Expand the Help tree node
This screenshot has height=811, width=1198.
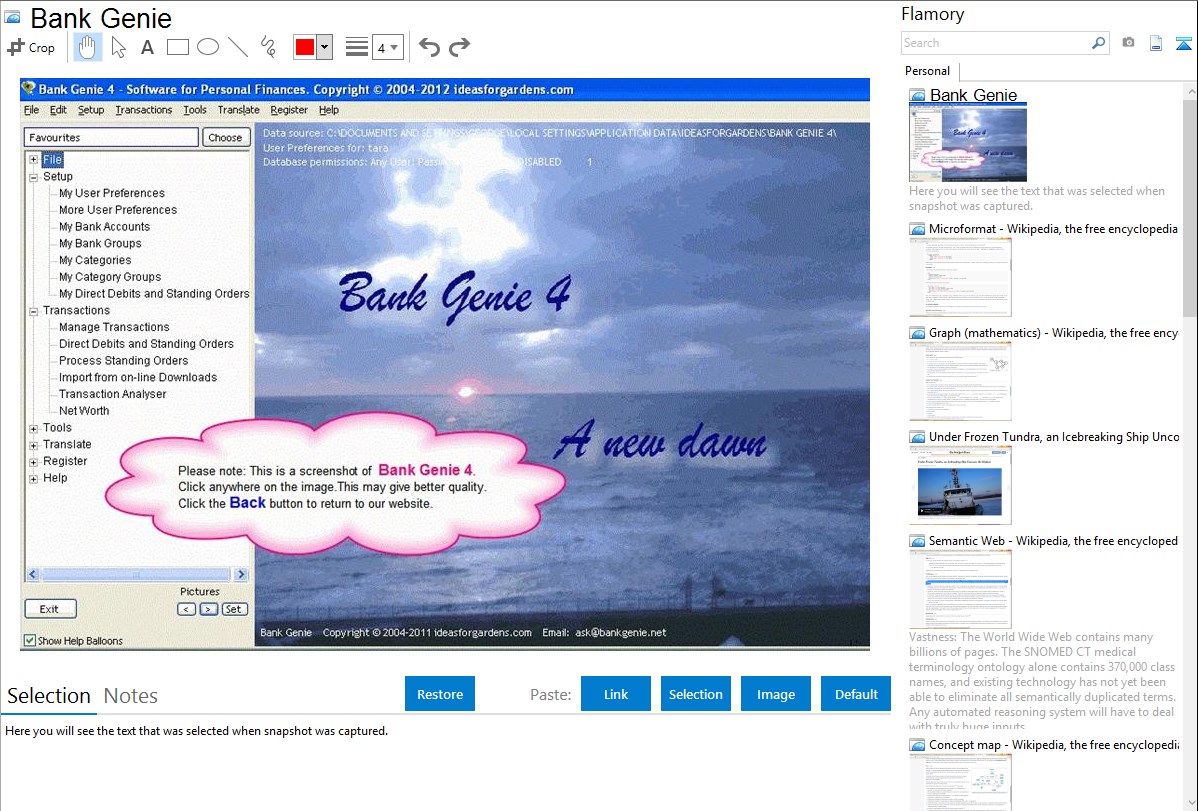(x=34, y=478)
